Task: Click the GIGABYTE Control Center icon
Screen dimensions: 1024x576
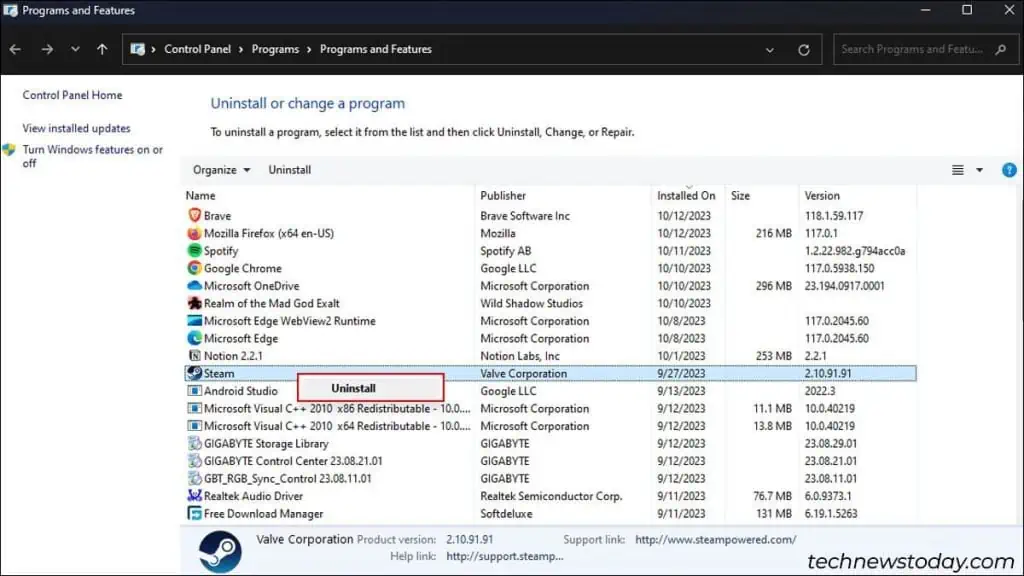Action: (x=194, y=460)
